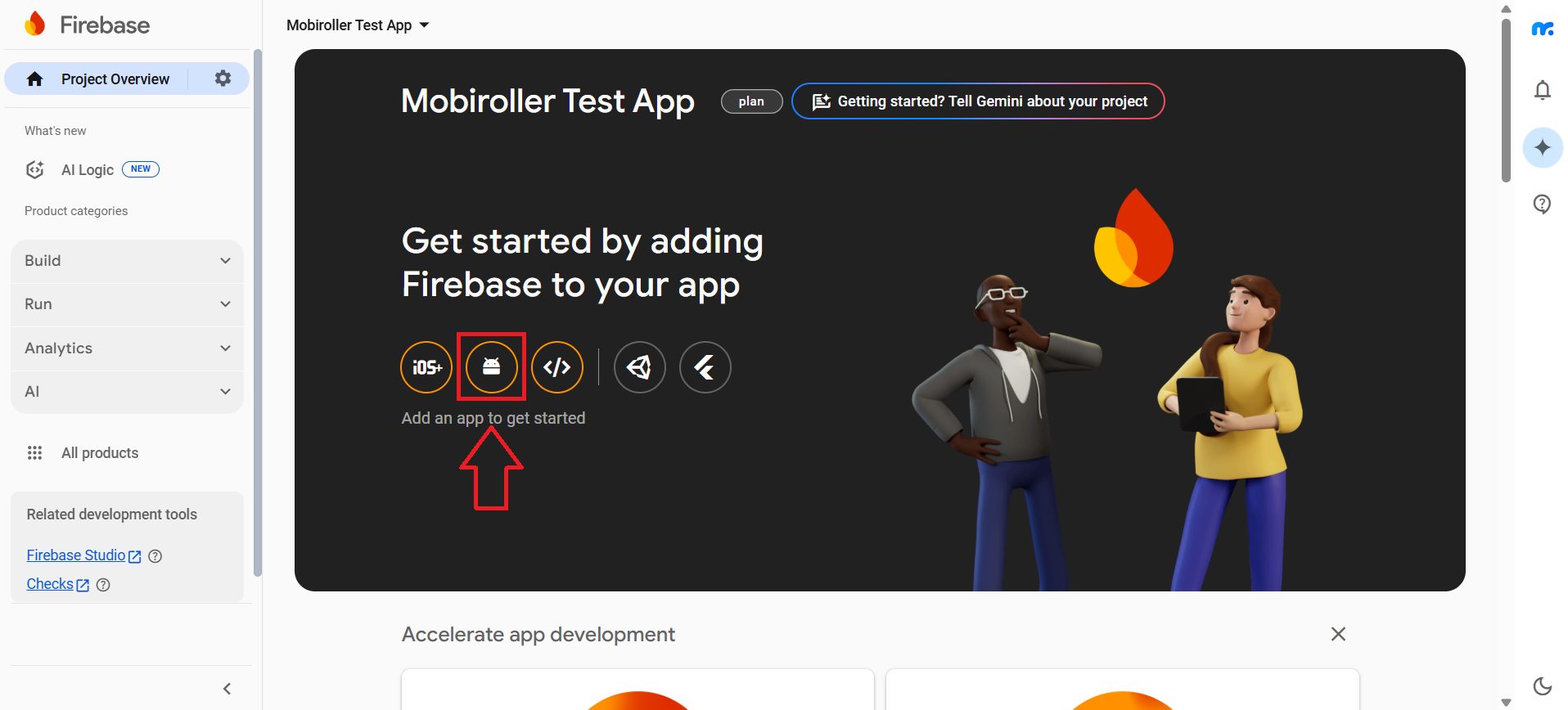Open Mobiroller Test App project dropdown
The width and height of the screenshot is (1568, 710).
coord(358,25)
